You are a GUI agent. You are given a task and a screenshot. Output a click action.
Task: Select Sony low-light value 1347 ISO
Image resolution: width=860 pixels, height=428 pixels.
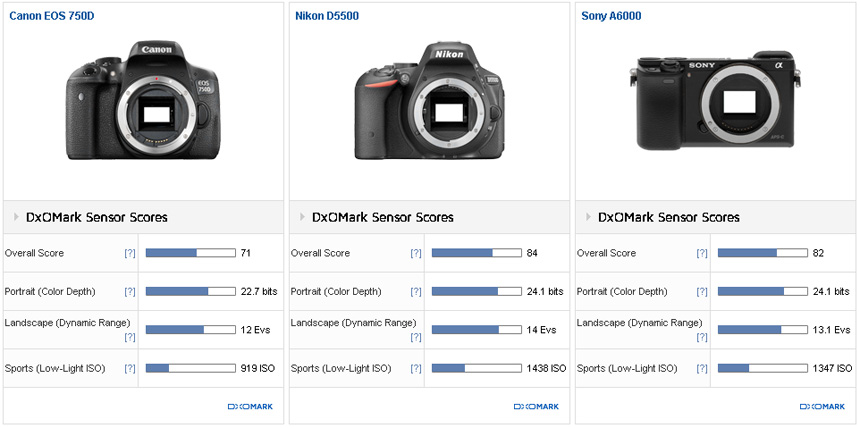pos(833,368)
